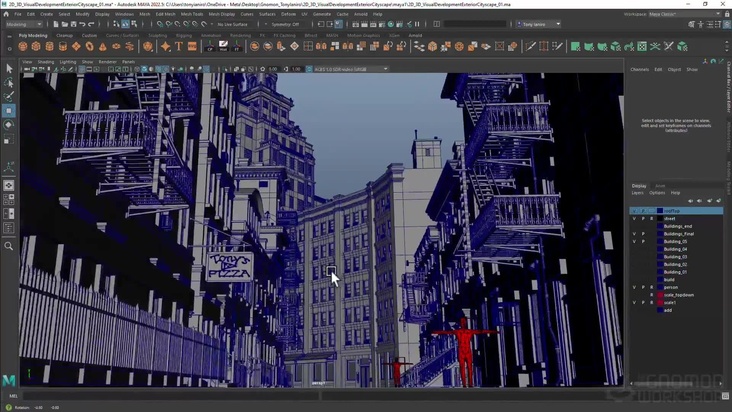
Task: Click the Object menu in Channel Box
Action: pyautogui.click(x=674, y=70)
